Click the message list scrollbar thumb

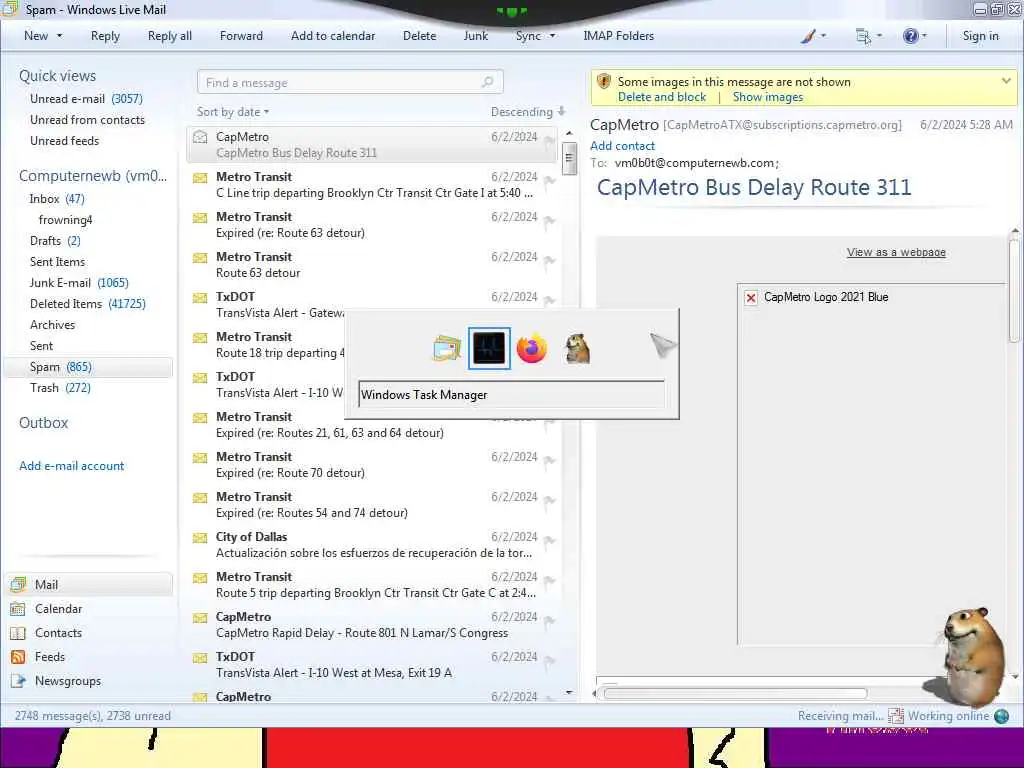tap(569, 157)
